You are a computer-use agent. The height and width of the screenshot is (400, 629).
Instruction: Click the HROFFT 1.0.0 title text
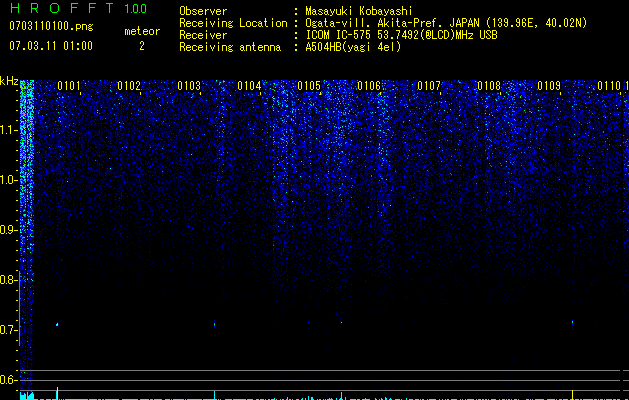pyautogui.click(x=78, y=8)
